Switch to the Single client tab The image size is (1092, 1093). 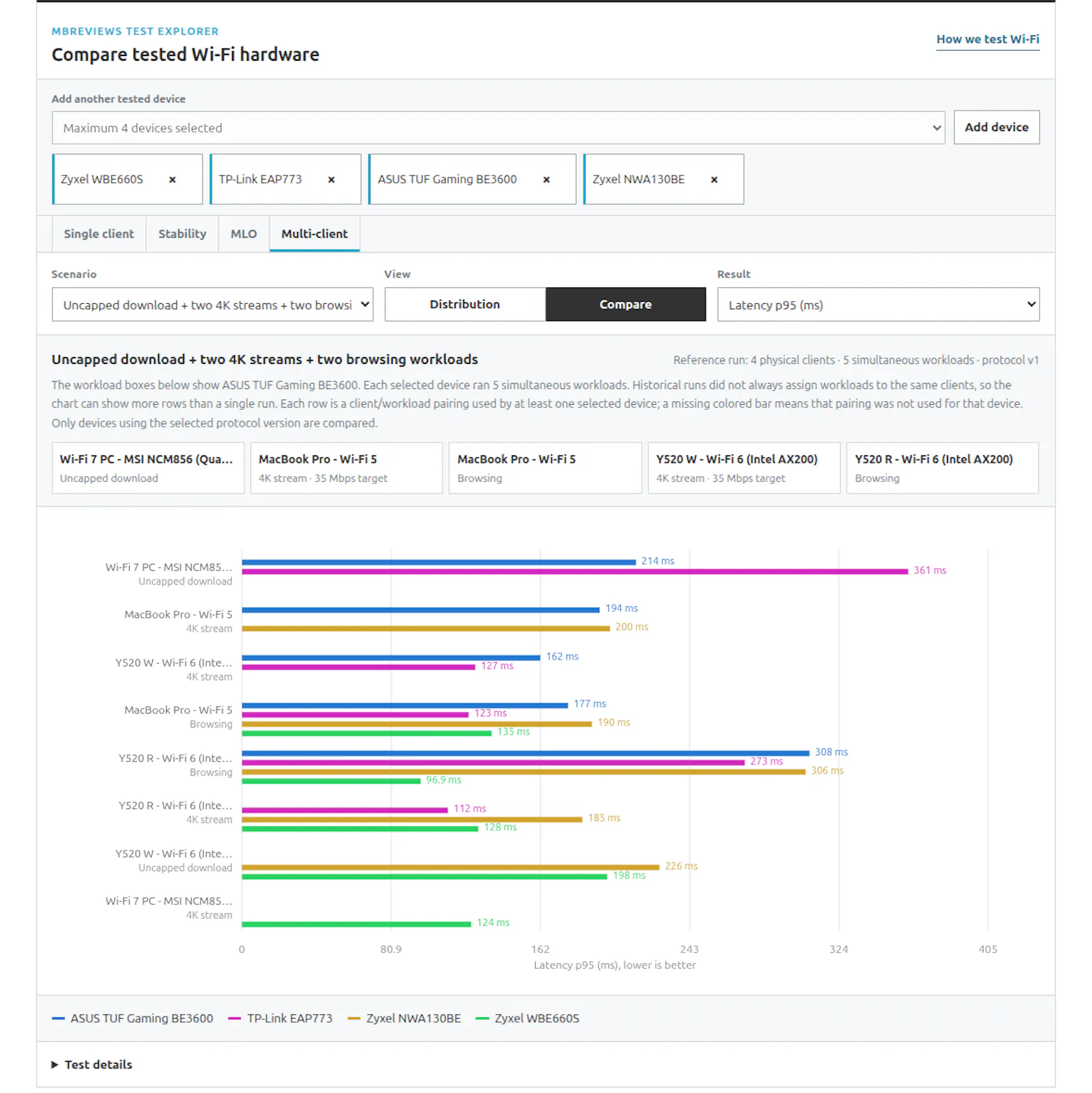[x=99, y=233]
